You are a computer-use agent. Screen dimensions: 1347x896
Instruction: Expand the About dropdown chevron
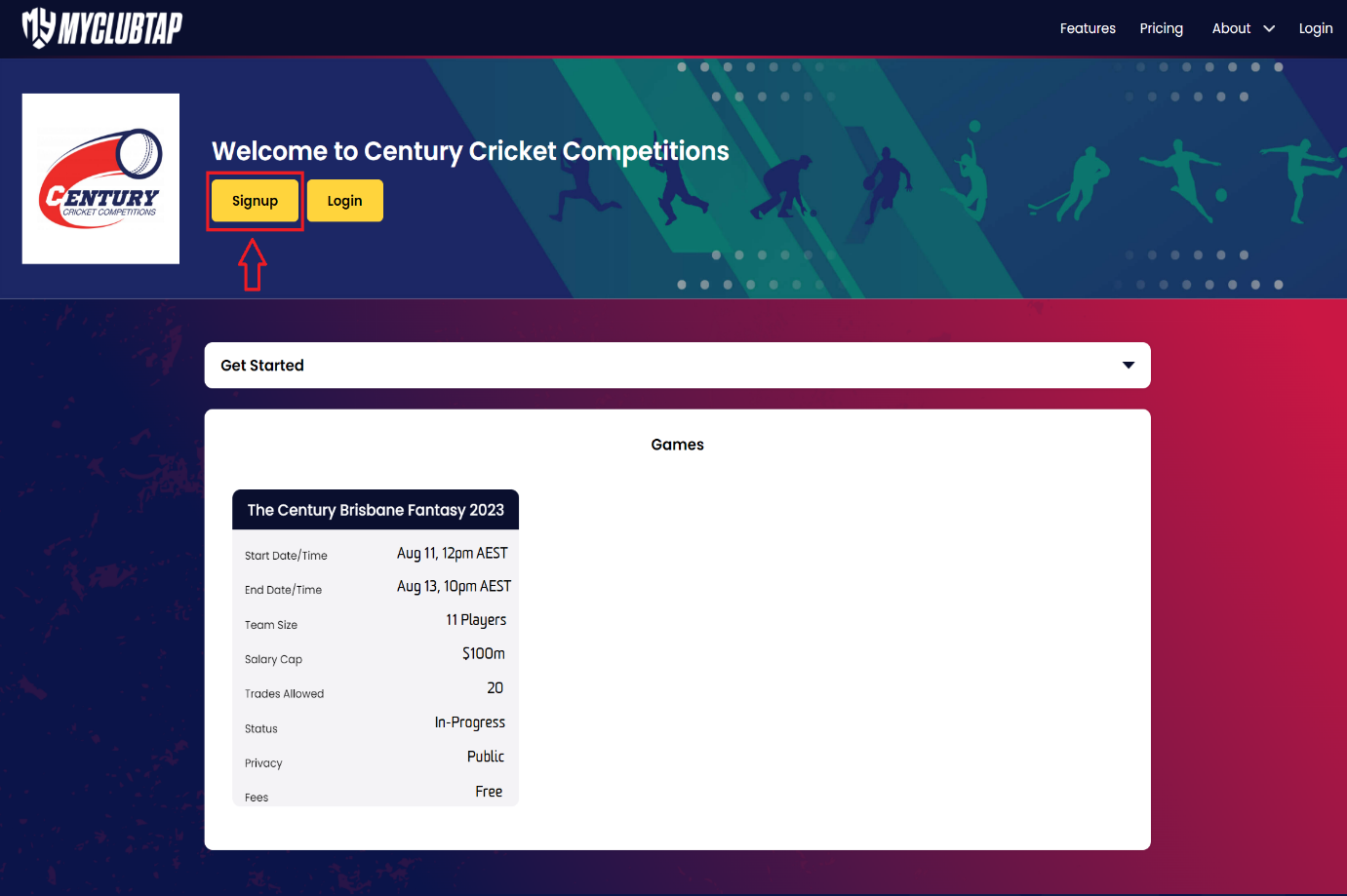(1269, 29)
